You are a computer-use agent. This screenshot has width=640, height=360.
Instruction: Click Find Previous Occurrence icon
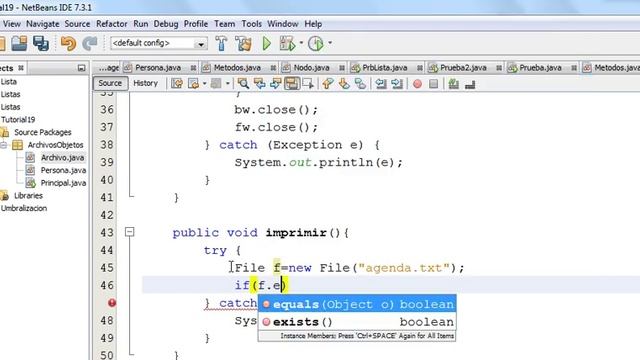tap(259, 84)
